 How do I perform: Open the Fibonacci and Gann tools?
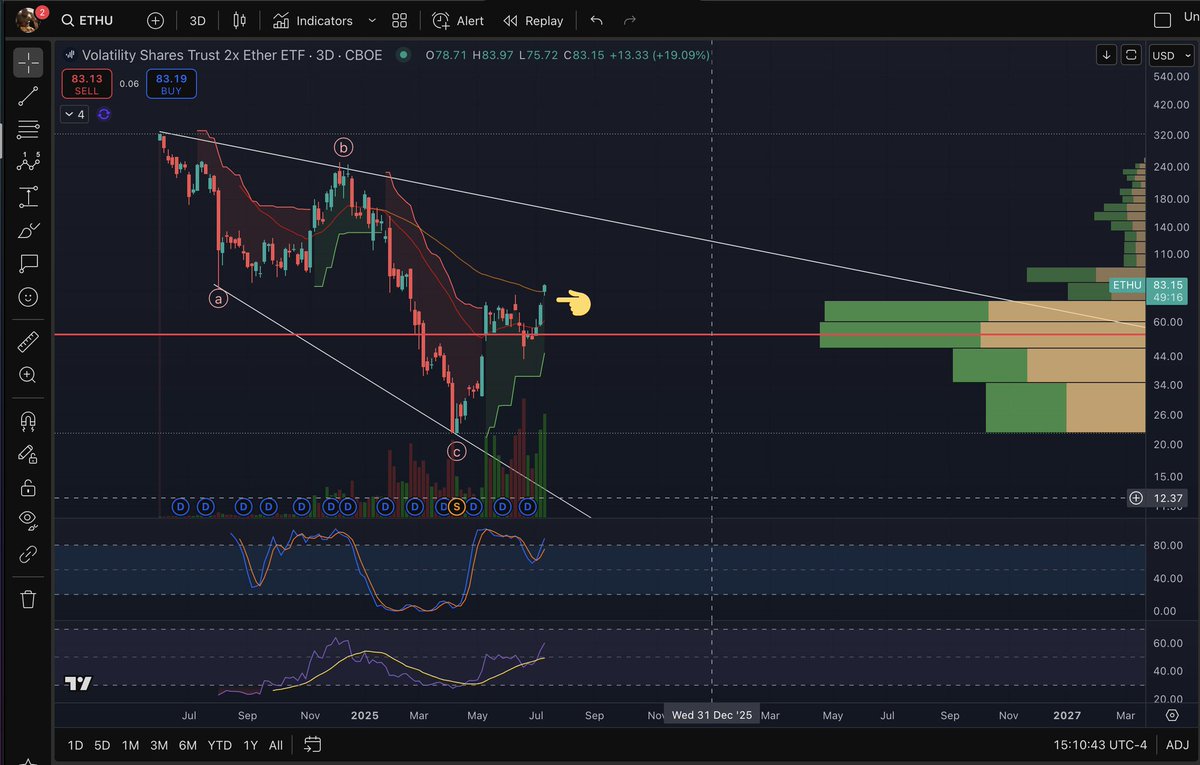pos(28,129)
